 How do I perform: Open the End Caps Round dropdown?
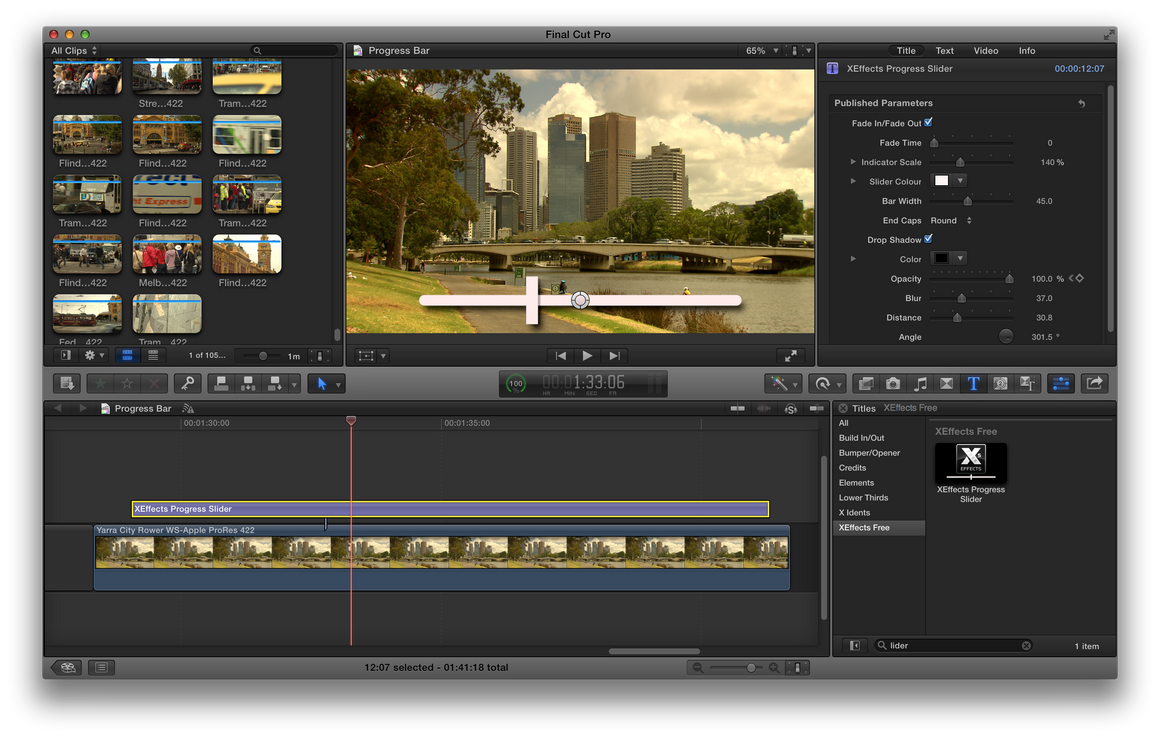950,221
